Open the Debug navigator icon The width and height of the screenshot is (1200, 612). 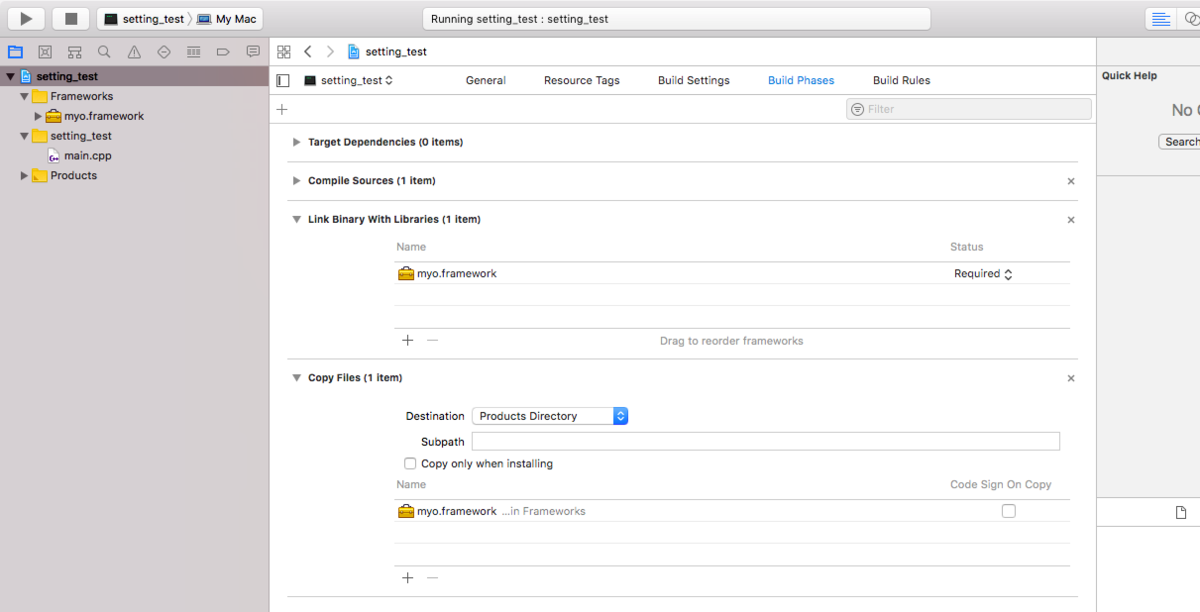(194, 52)
